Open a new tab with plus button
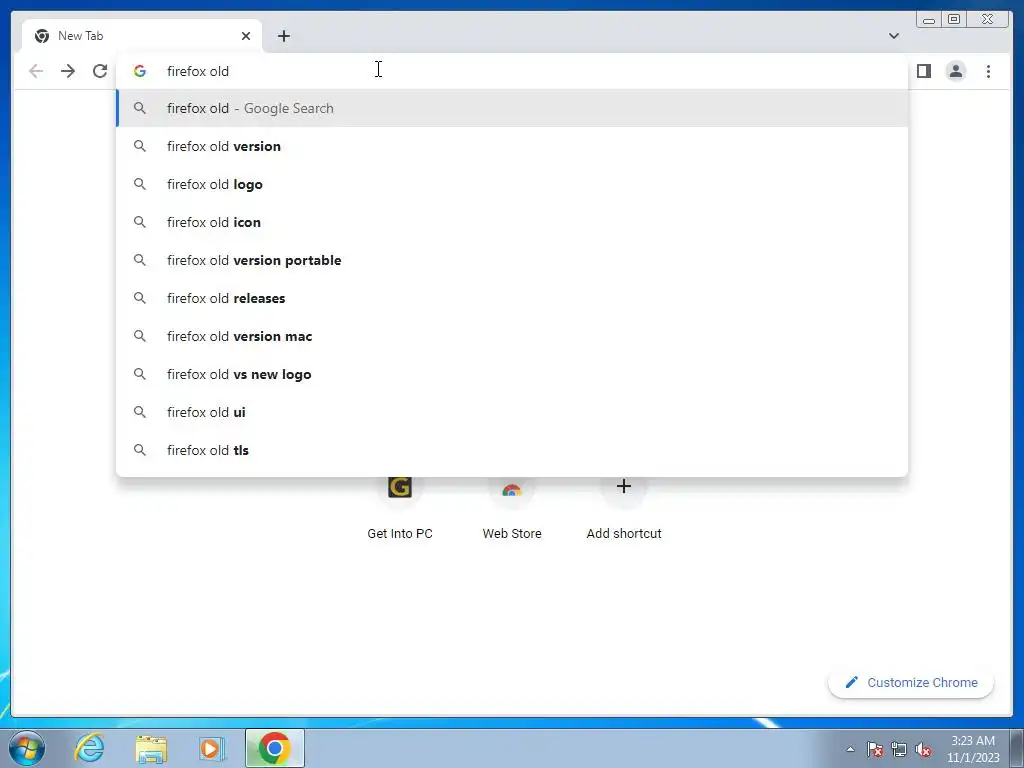 tap(283, 36)
